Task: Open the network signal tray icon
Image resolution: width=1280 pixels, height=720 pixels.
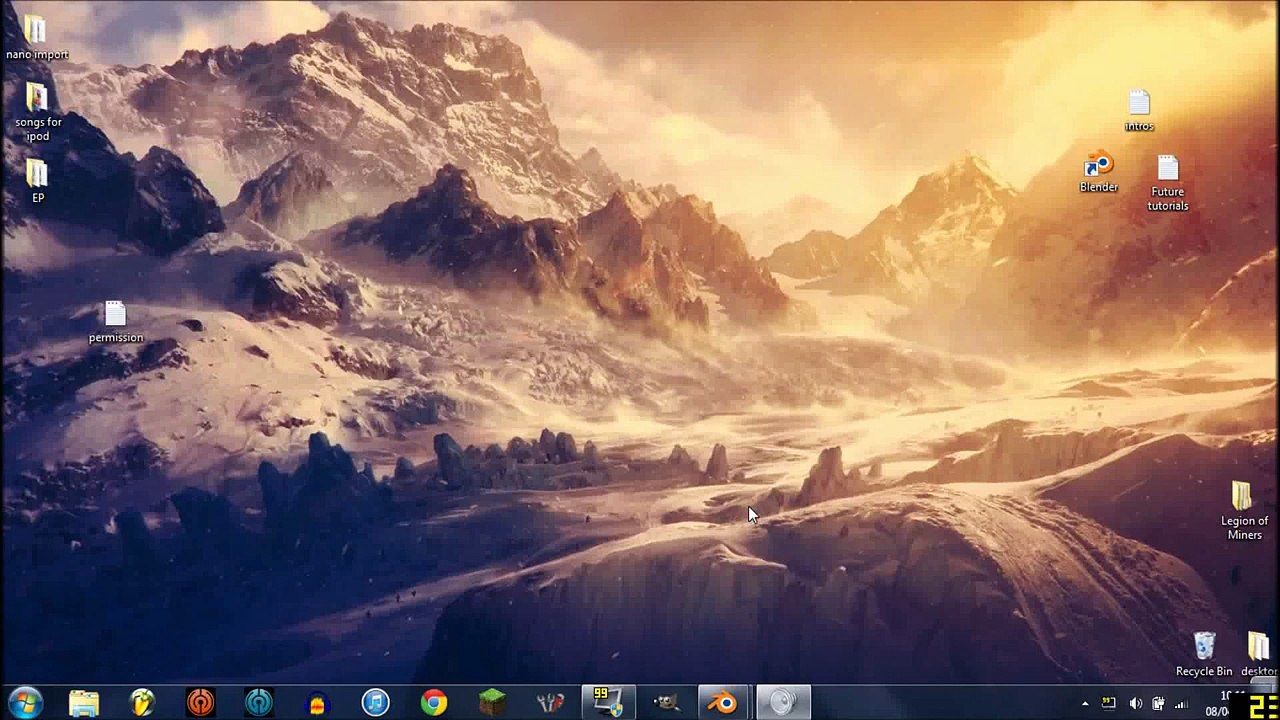Action: click(x=1181, y=703)
